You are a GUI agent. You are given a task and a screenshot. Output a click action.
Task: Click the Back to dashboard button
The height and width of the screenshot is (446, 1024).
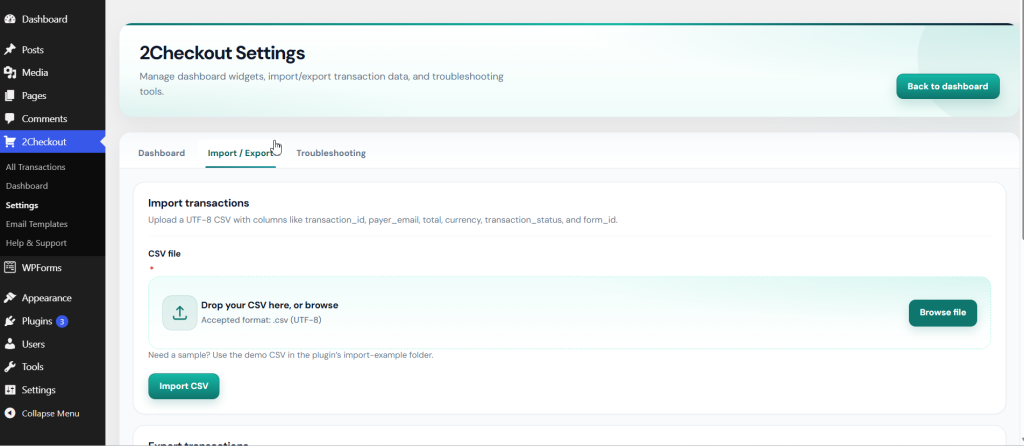tap(948, 86)
